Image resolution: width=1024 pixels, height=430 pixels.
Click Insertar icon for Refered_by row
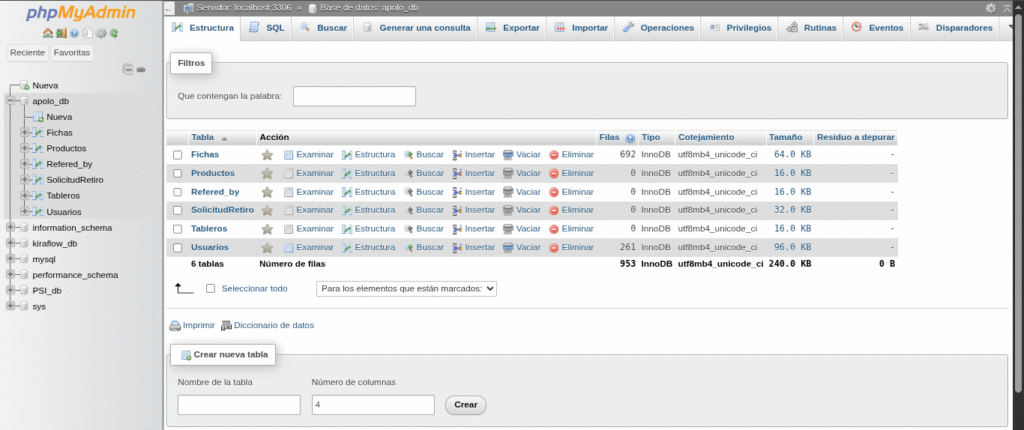click(x=458, y=192)
